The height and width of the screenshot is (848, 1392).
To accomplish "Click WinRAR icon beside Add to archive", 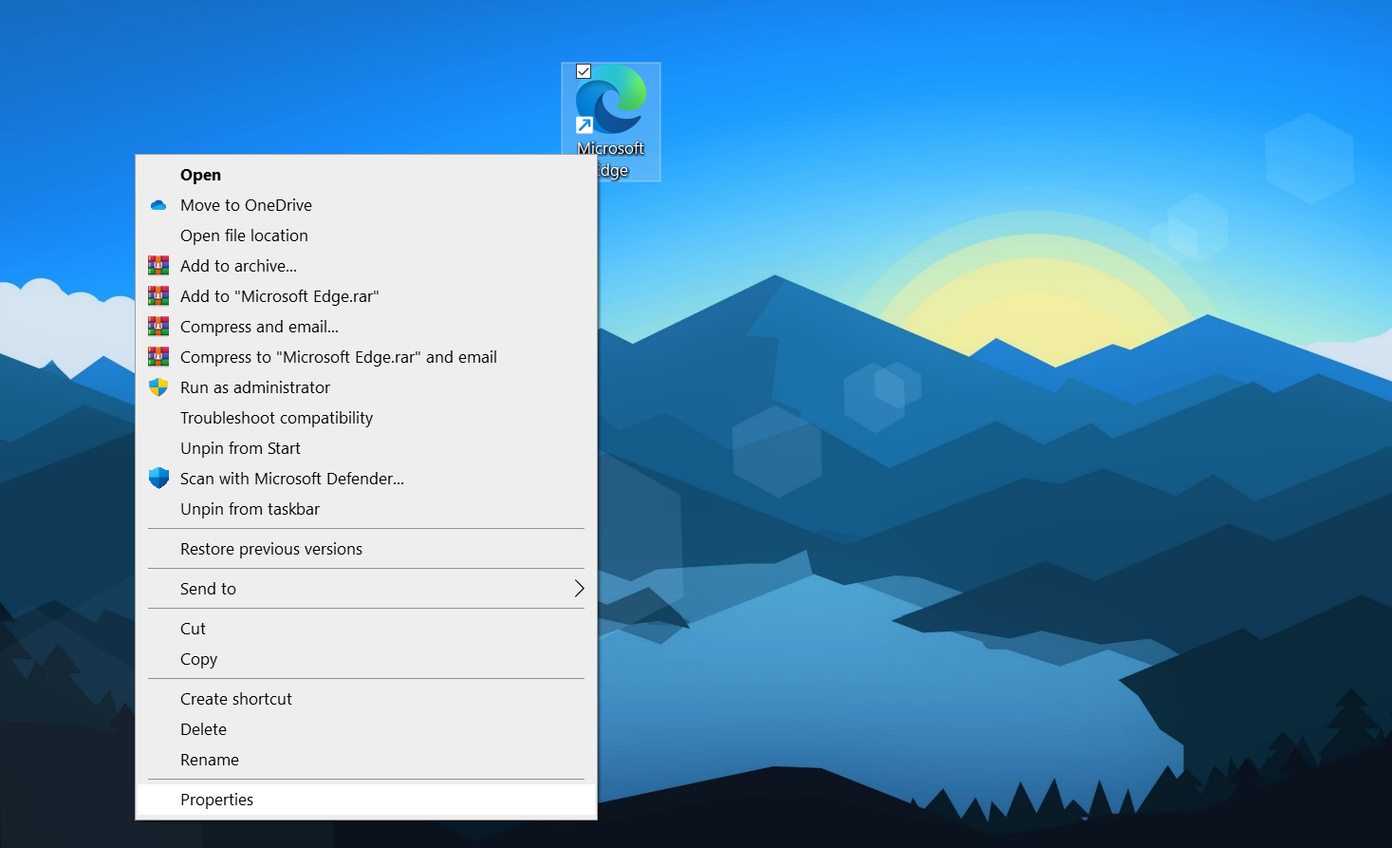I will click(158, 266).
